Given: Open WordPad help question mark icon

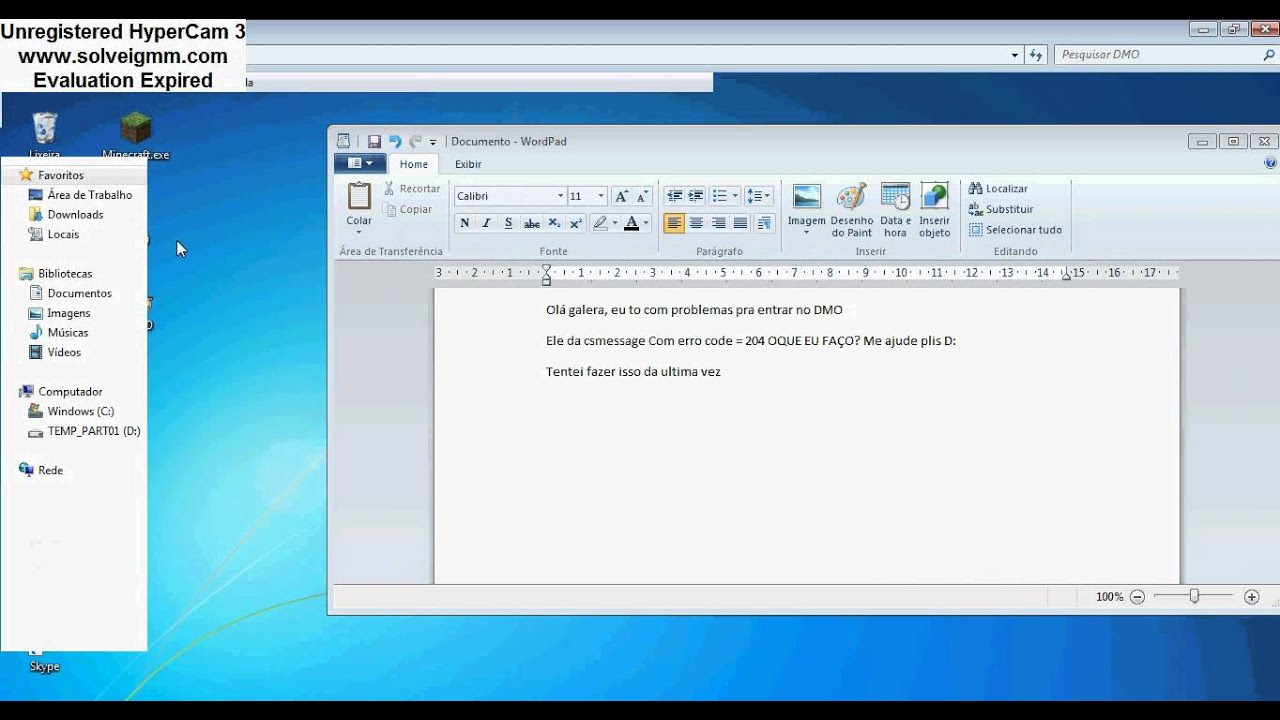Looking at the screenshot, I should [x=1270, y=163].
